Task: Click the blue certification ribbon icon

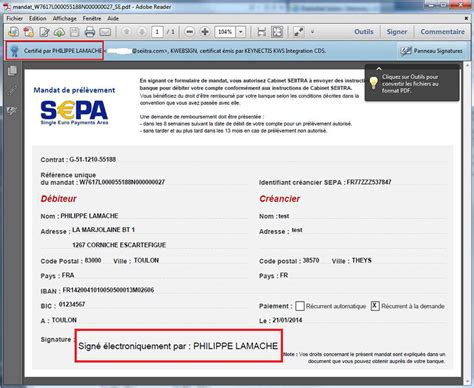Action: coord(14,51)
